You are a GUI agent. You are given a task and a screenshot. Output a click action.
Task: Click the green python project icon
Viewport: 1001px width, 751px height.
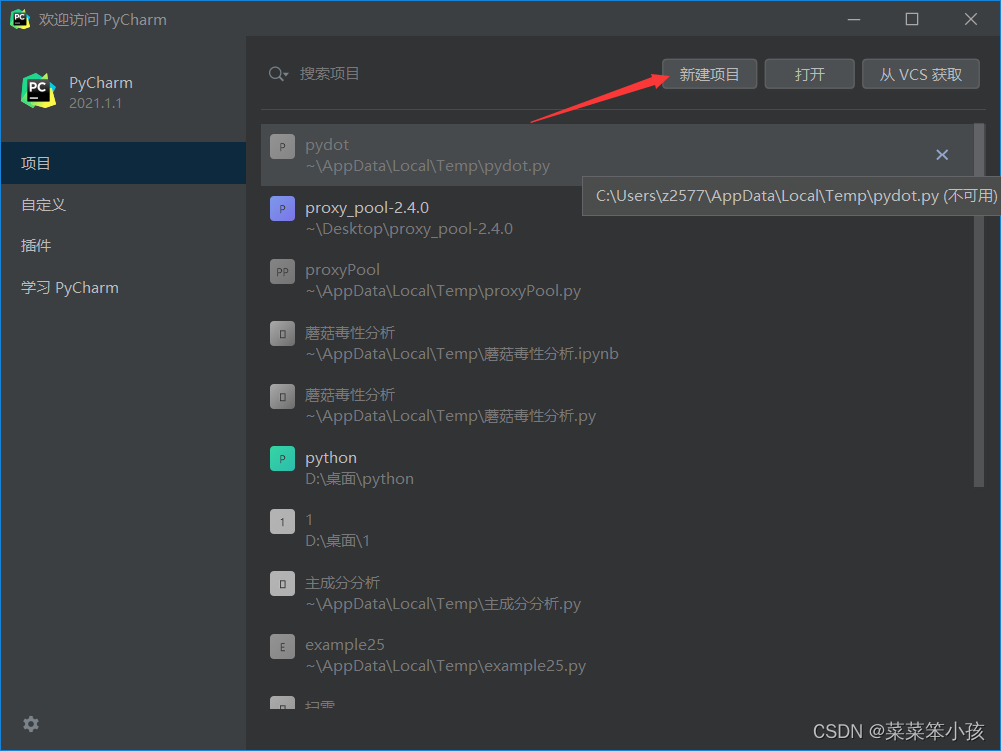coord(282,459)
